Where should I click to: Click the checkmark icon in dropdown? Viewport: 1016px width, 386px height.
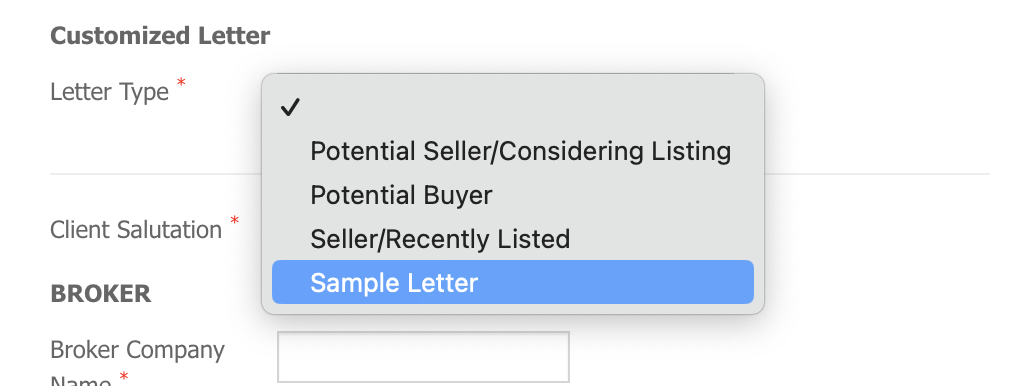[290, 108]
